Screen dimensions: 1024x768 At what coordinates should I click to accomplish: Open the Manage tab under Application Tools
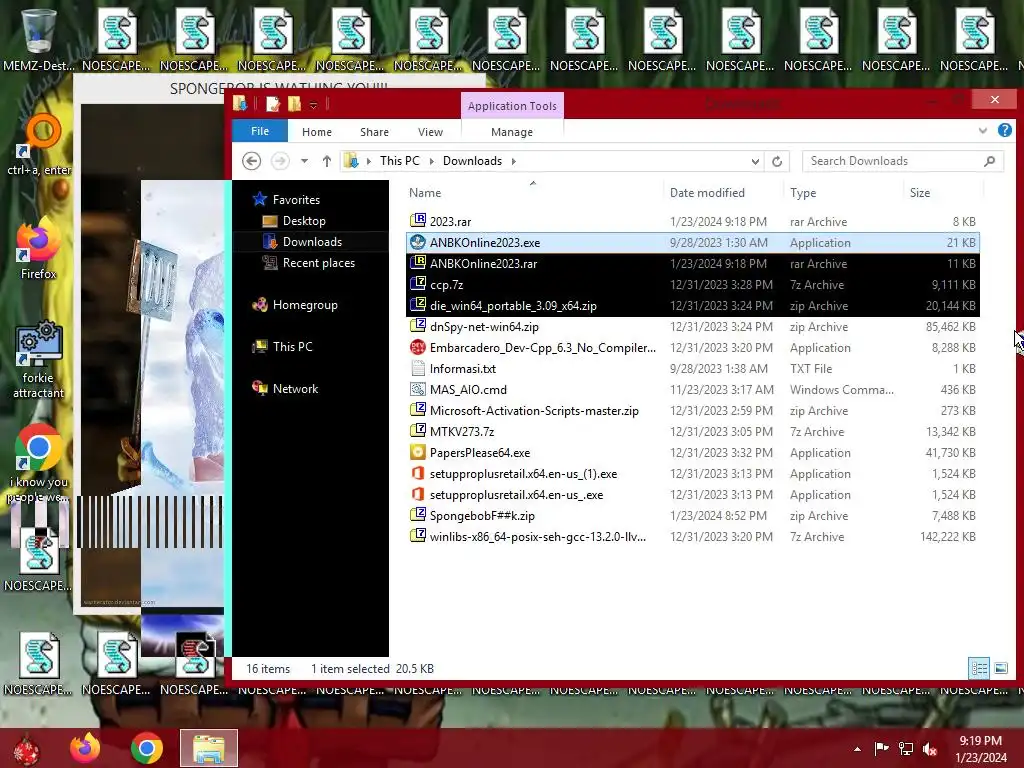(x=512, y=132)
